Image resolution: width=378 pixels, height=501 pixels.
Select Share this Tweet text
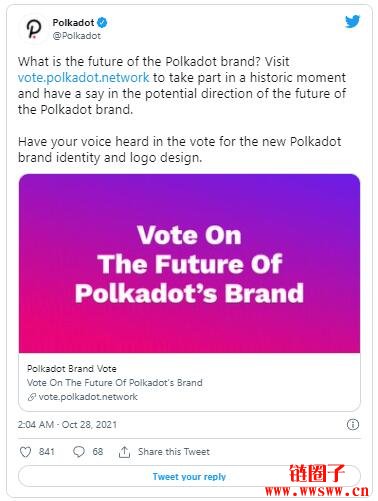[174, 452]
